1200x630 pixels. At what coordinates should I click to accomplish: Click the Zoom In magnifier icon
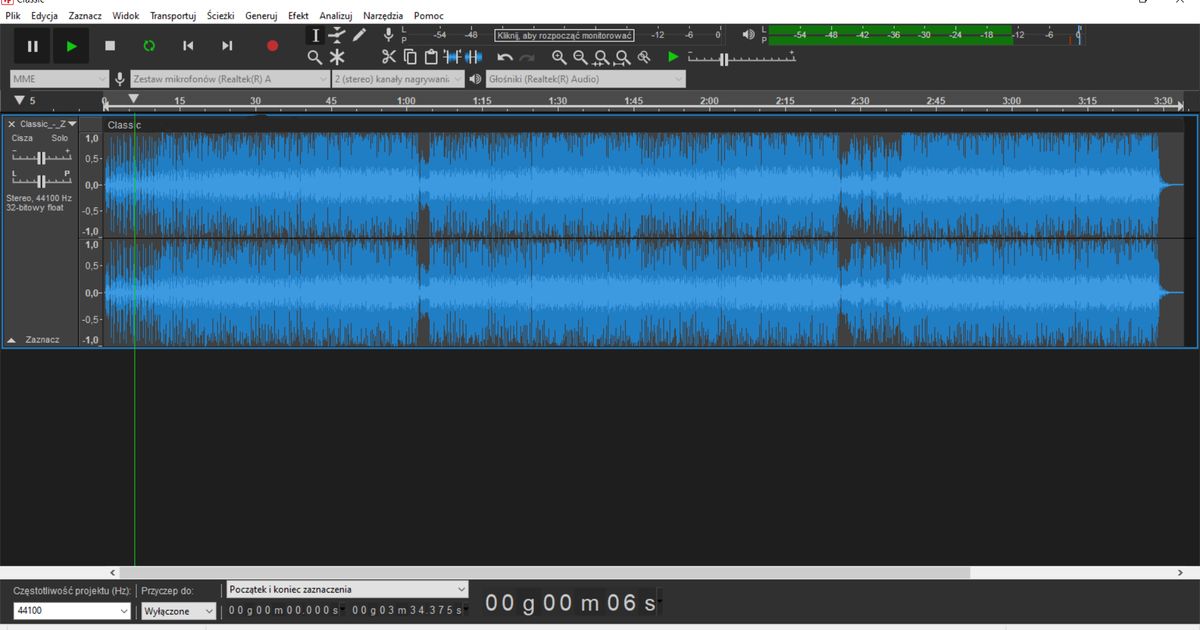[559, 57]
